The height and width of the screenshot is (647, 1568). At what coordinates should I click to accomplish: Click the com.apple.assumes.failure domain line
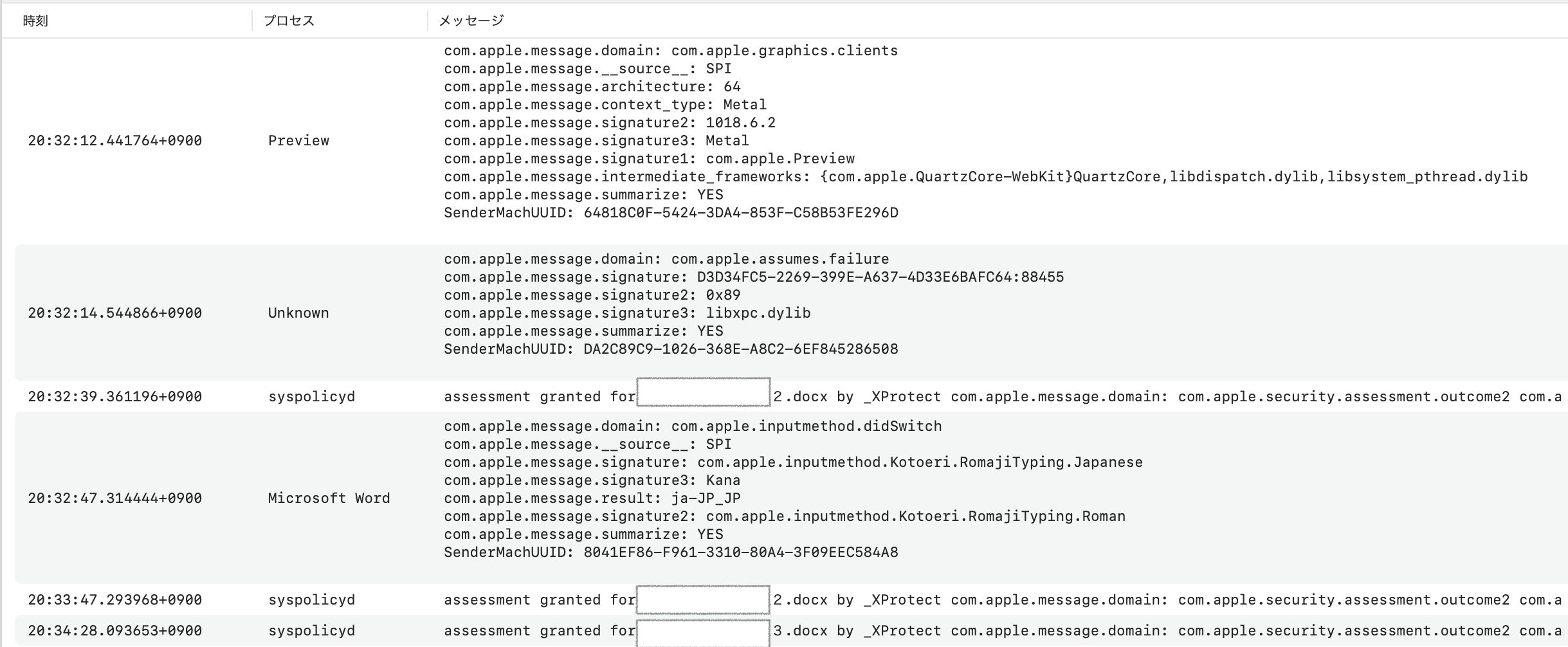(666, 259)
